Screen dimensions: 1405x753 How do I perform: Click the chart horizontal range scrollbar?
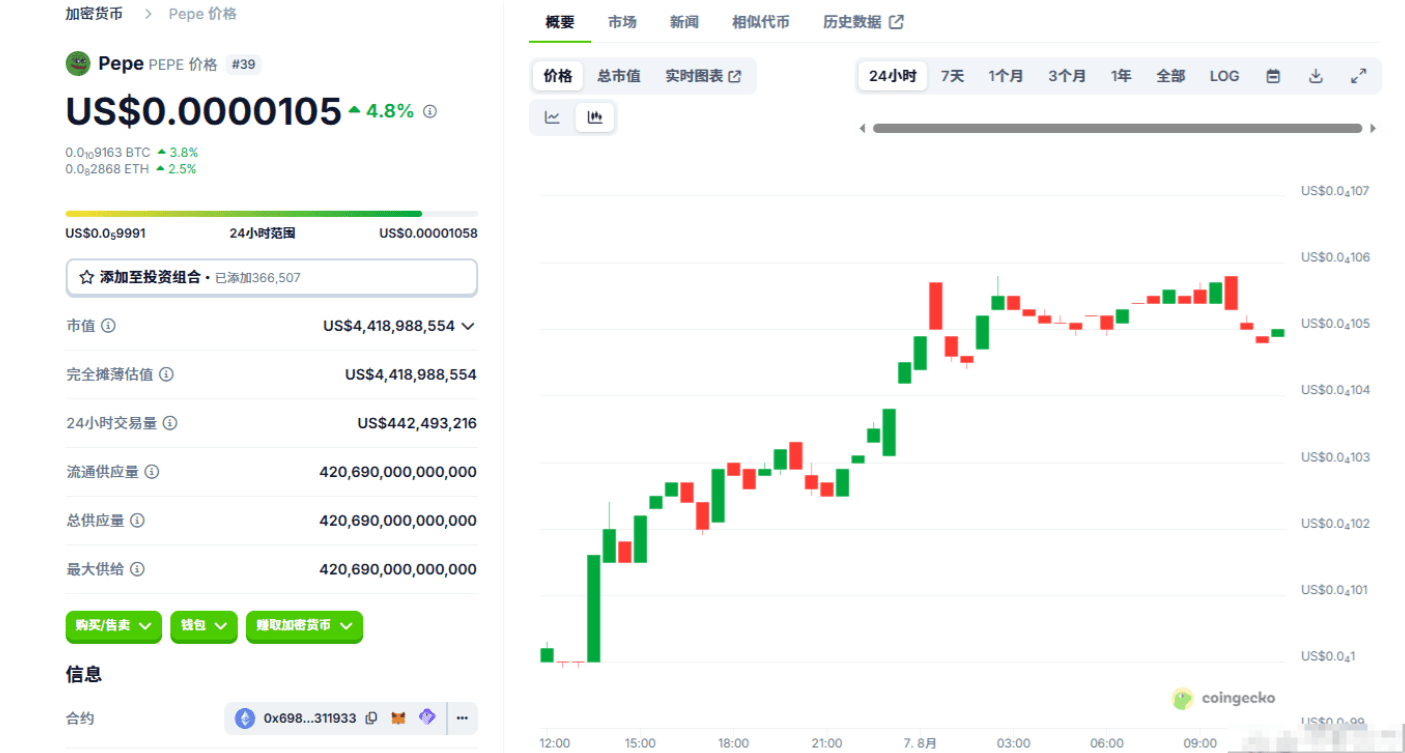pyautogui.click(x=1117, y=128)
